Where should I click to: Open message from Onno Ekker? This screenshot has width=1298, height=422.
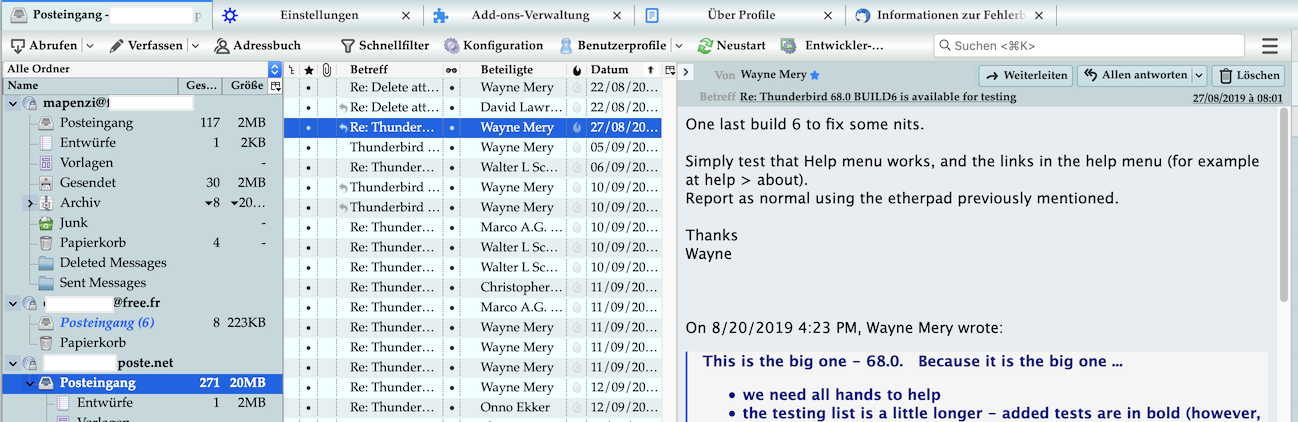click(473, 408)
